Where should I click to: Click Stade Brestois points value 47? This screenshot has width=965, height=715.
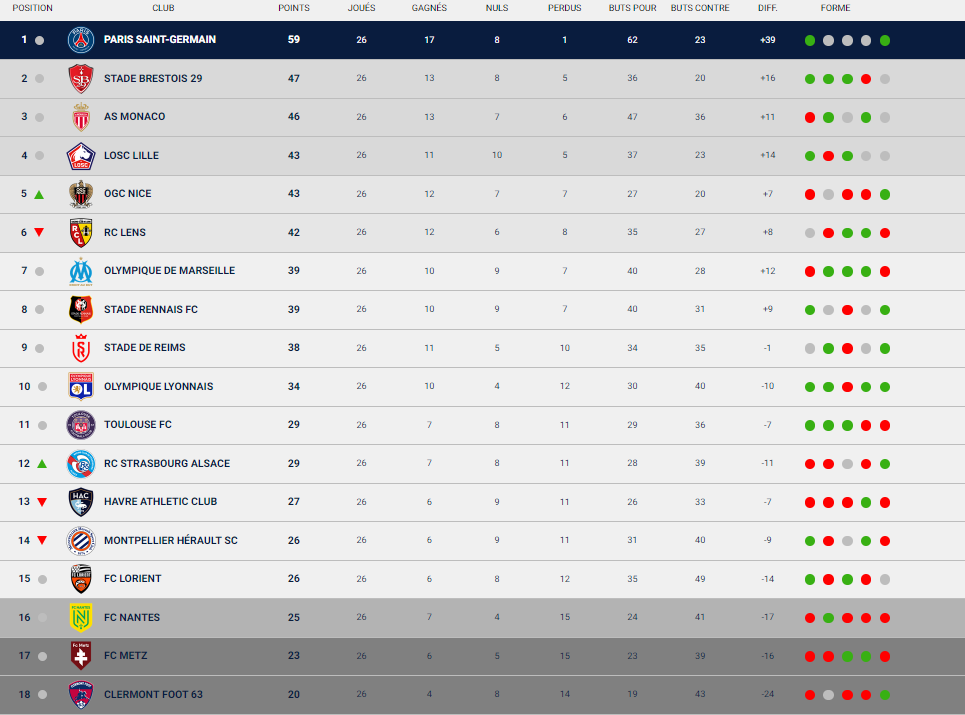pos(294,79)
